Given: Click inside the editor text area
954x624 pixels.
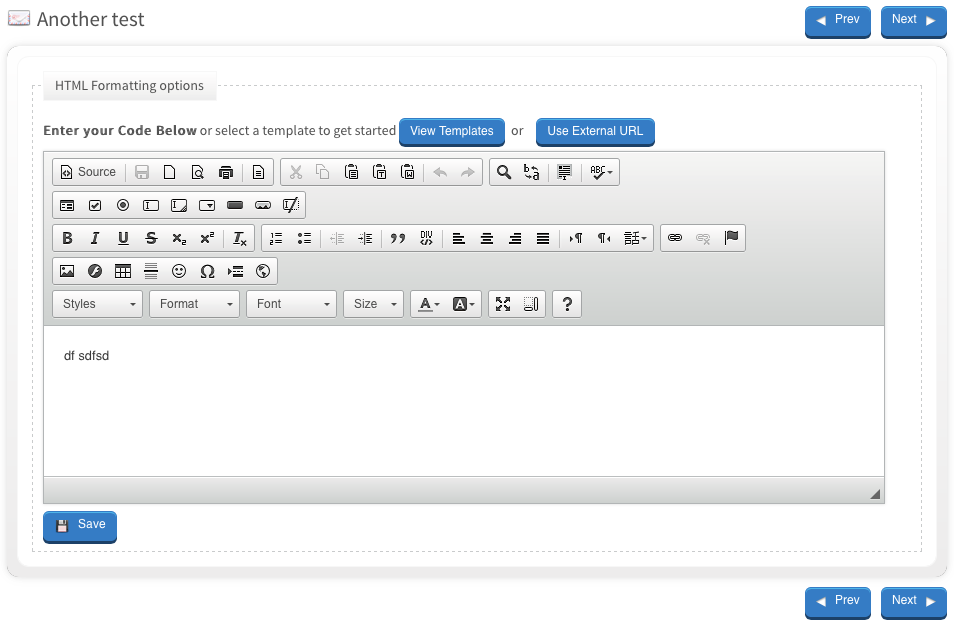Looking at the screenshot, I should click(463, 400).
